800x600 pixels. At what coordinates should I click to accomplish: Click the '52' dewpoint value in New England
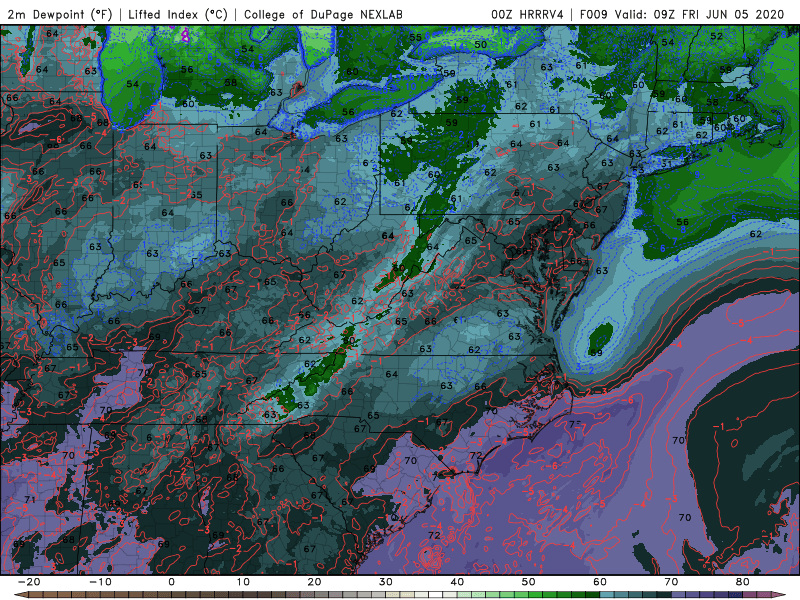(716, 36)
